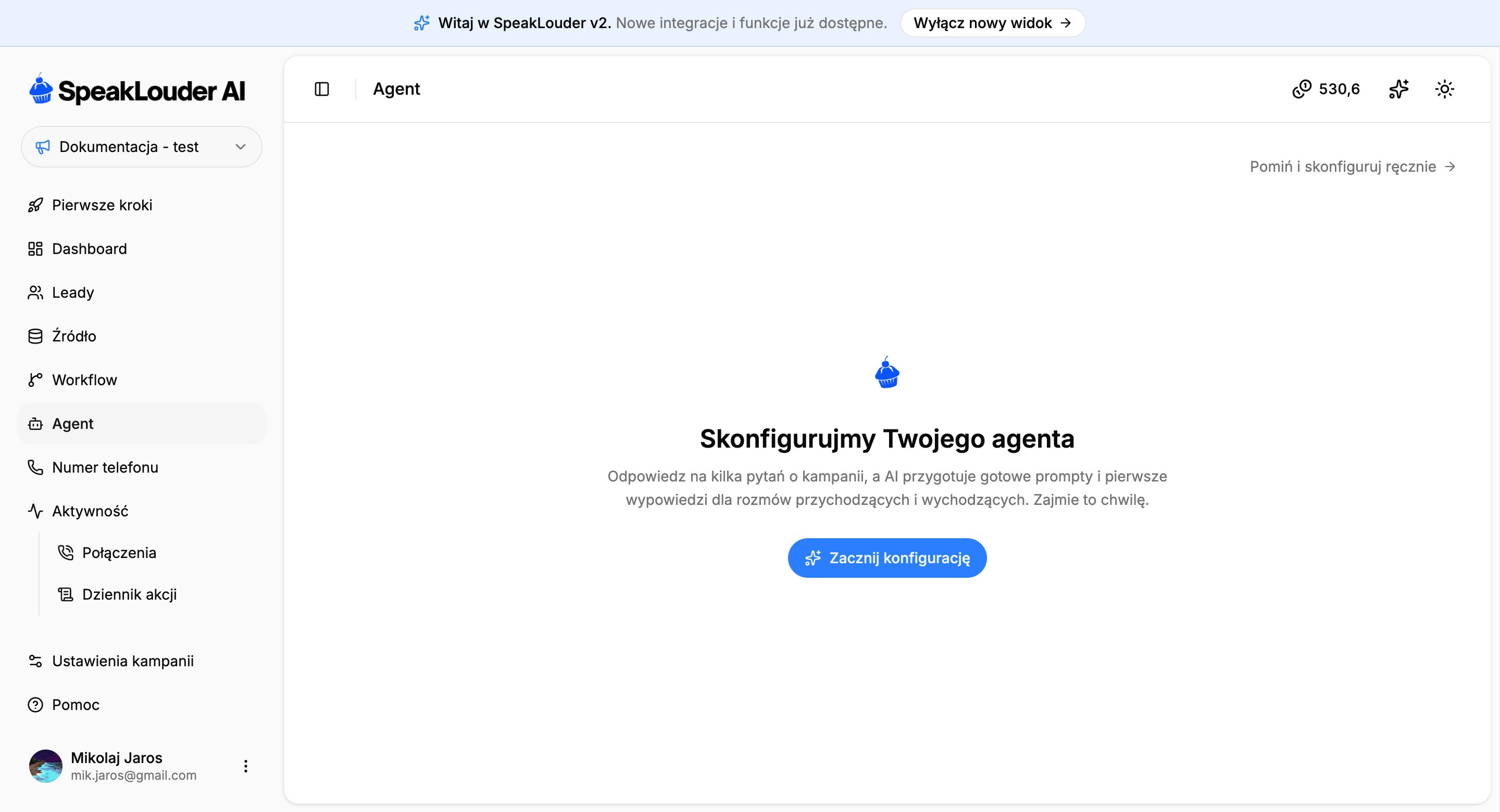Click the arrow in Wyłącz nowy widok button

1066,23
